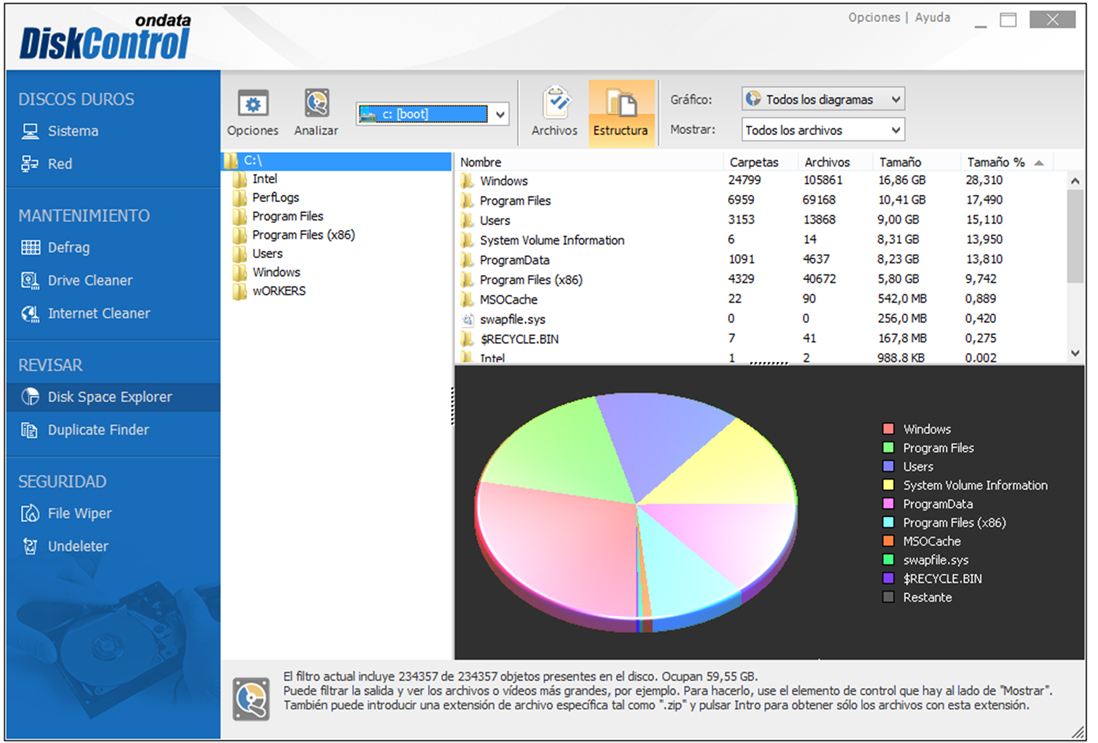Image resolution: width=1098 pixels, height=743 pixels.
Task: Click System Volume Information yellow swatch
Action: [889, 485]
